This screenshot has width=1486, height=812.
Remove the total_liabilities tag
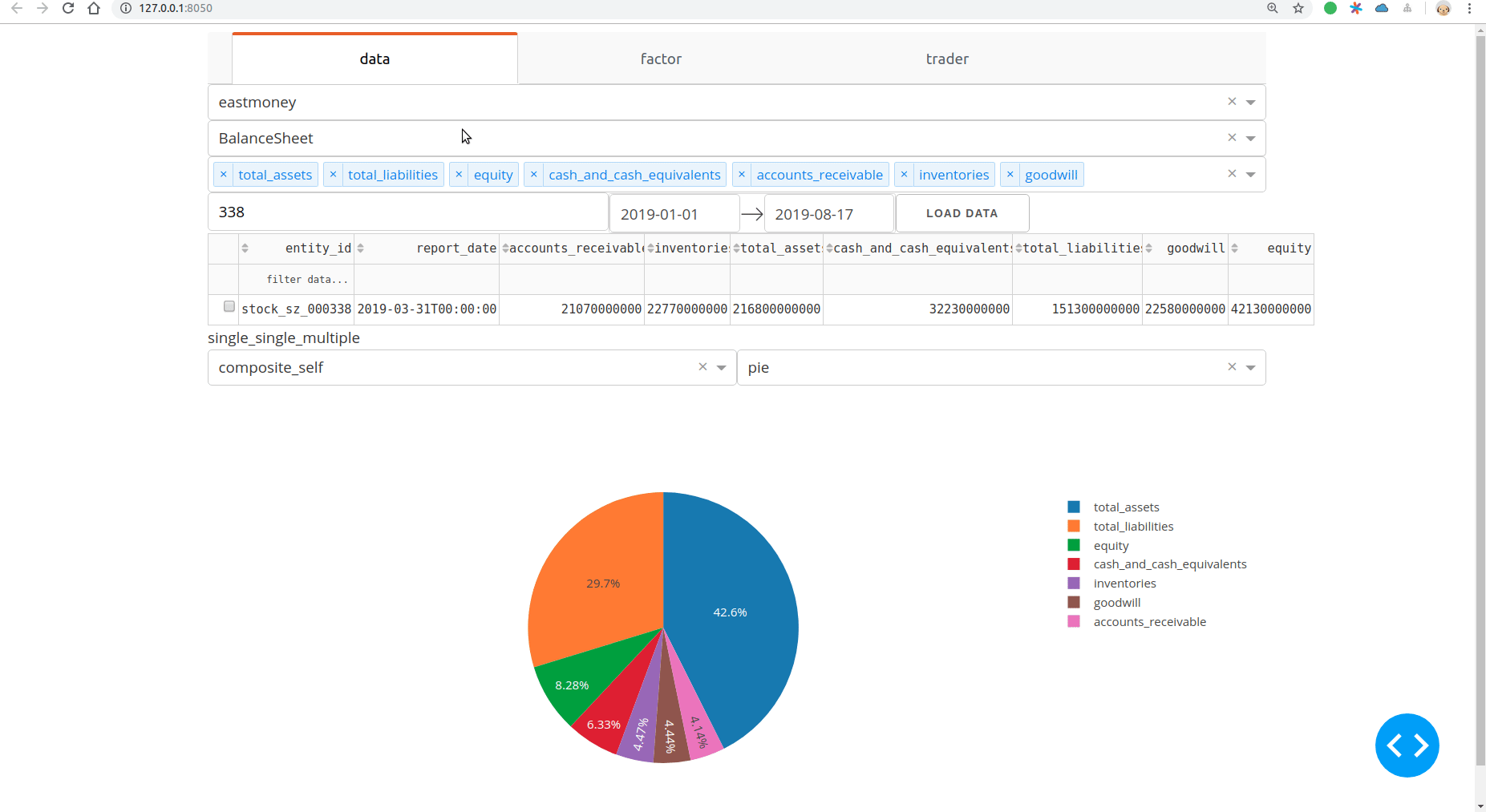click(333, 175)
